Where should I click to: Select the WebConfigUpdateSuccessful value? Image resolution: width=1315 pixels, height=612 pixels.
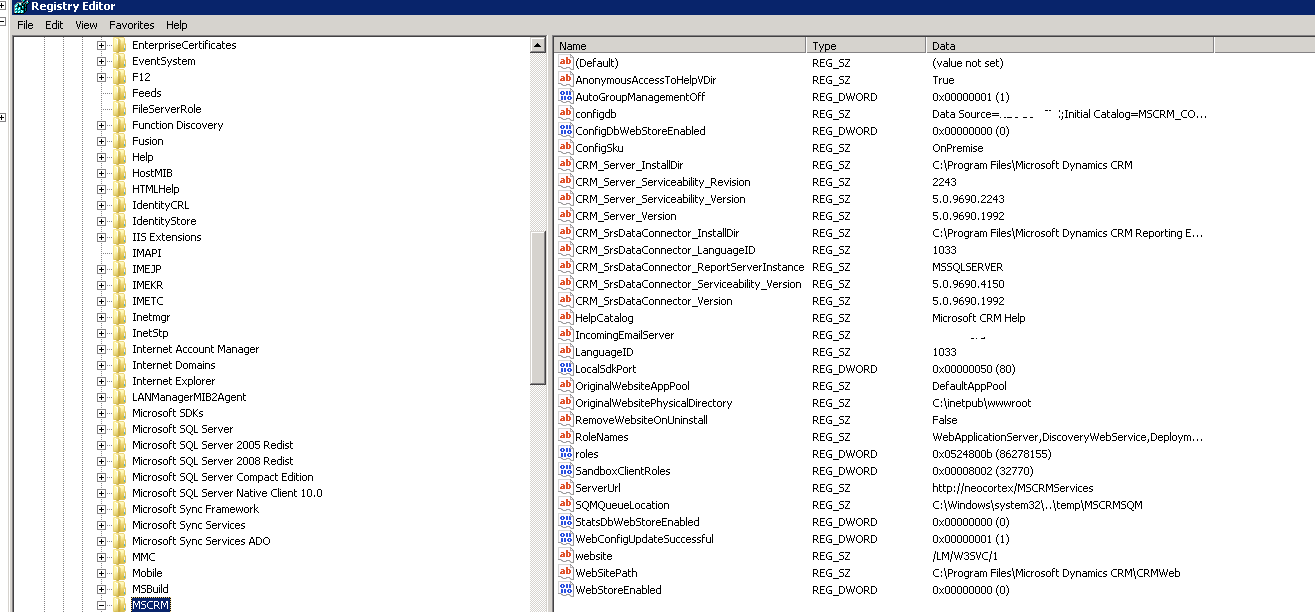tap(644, 539)
